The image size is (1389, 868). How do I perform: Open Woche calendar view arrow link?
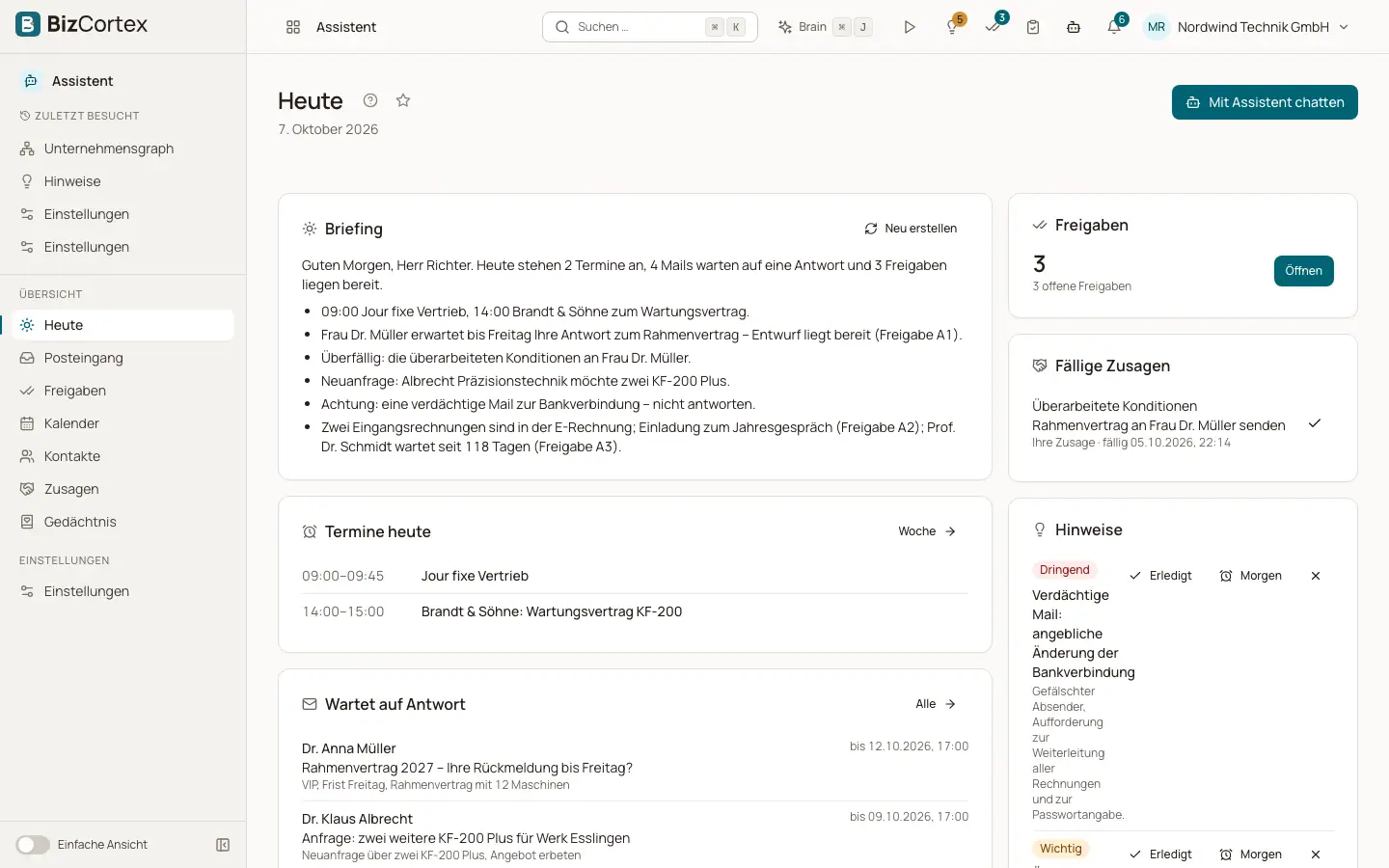click(x=927, y=531)
